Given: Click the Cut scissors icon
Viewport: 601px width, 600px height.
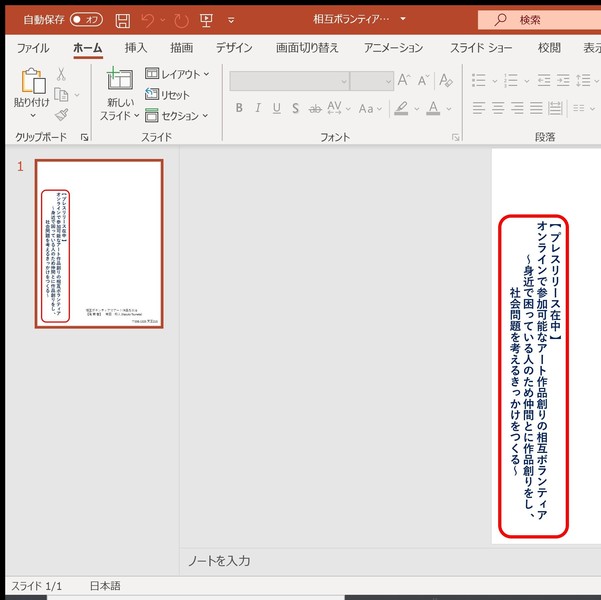Looking at the screenshot, I should point(61,74).
